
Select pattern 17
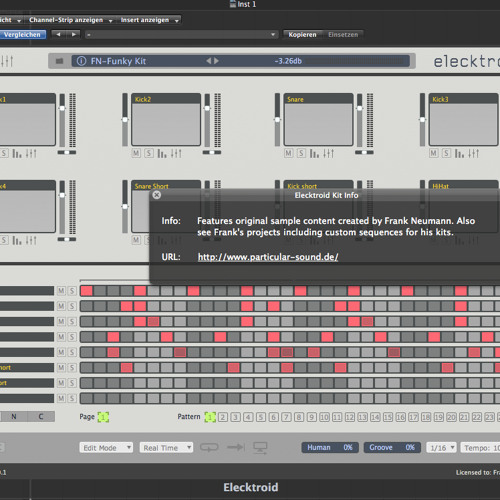[x=413, y=417]
